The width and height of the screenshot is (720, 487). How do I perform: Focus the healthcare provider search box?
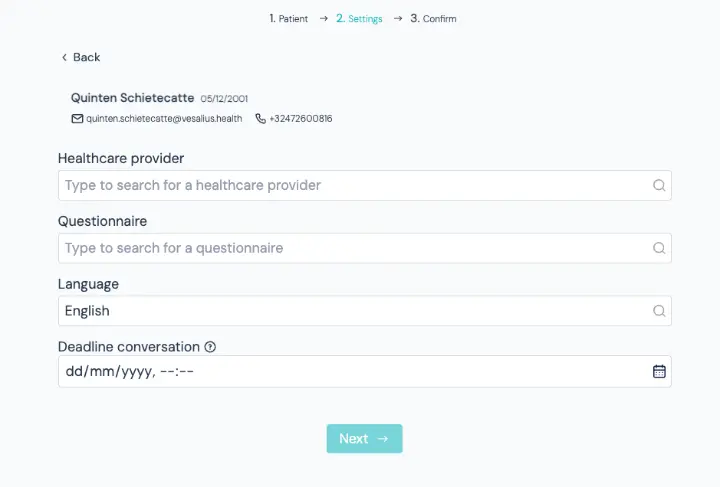point(365,185)
